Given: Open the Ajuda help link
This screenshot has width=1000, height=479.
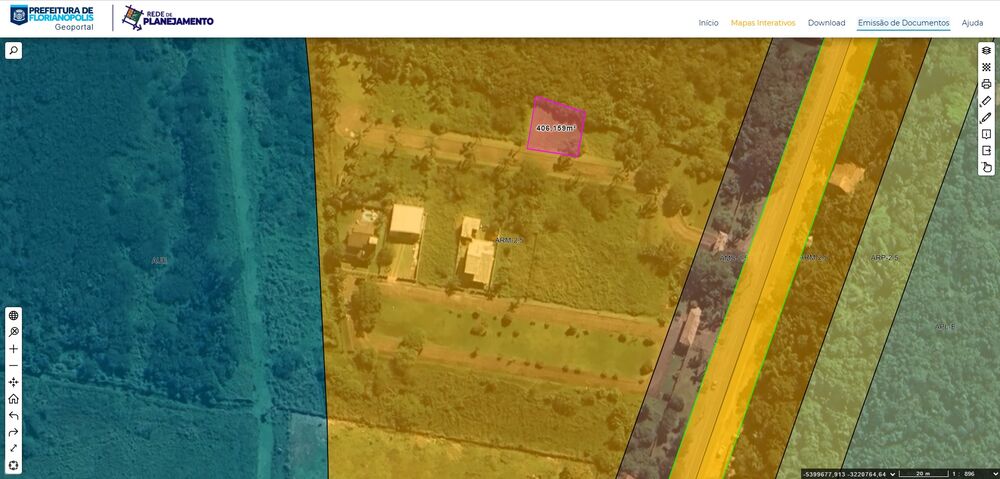Looking at the screenshot, I should (972, 23).
